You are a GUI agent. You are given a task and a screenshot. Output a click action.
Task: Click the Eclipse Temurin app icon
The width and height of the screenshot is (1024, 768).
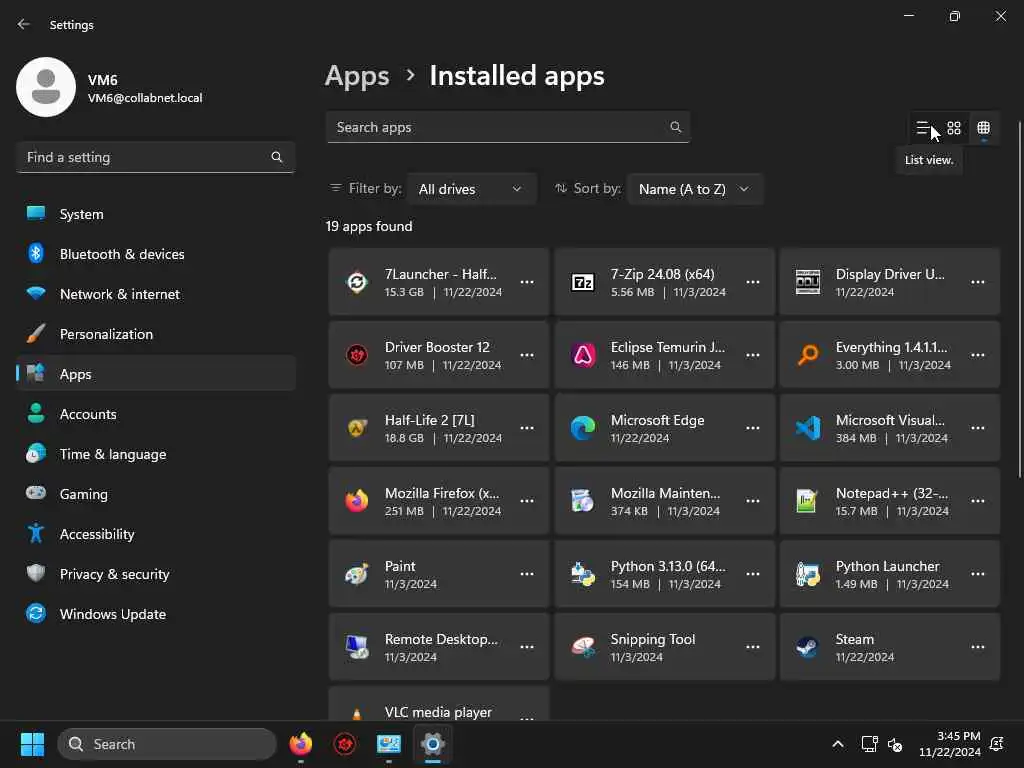(x=583, y=355)
